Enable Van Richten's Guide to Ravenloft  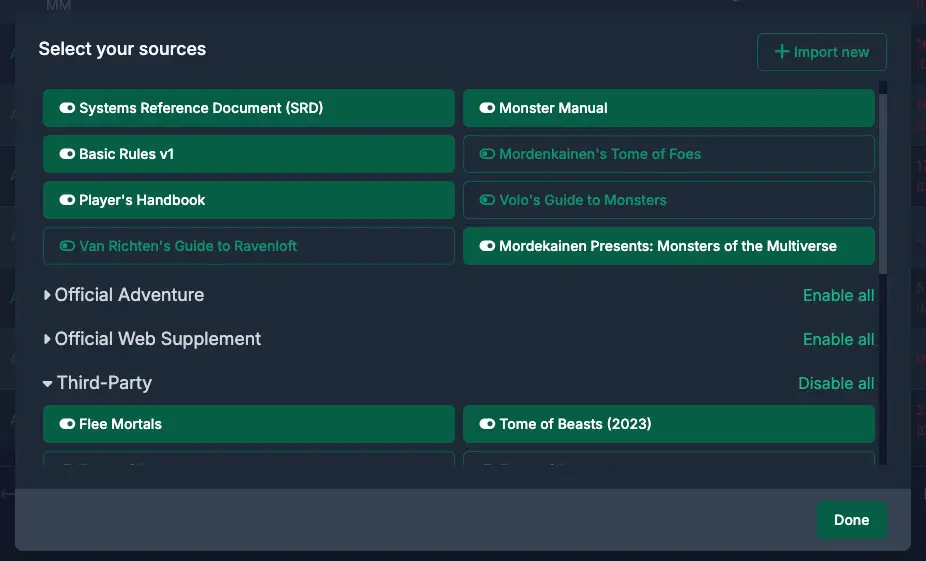pos(249,246)
